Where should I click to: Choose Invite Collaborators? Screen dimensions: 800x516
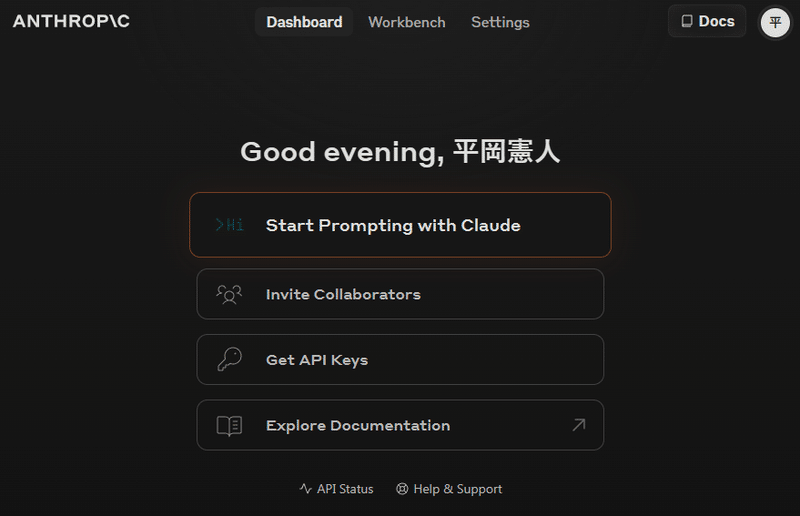click(x=401, y=294)
